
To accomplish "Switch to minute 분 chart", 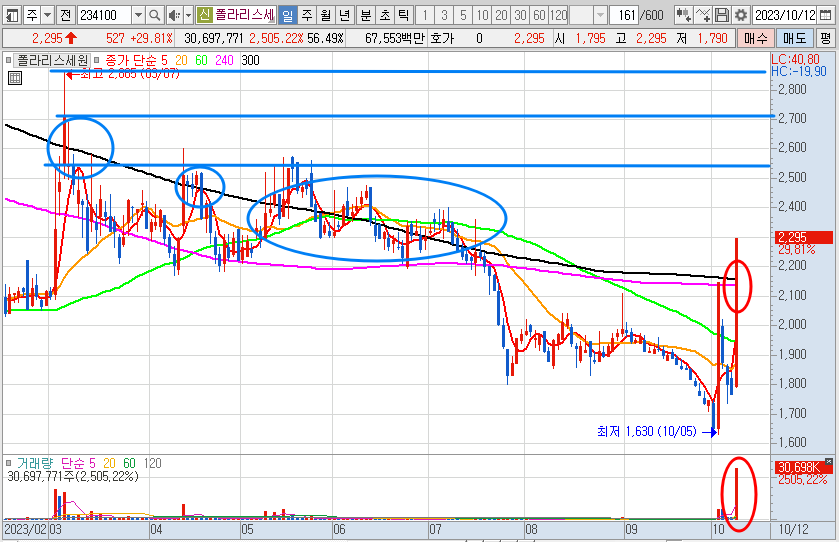I will click(x=366, y=15).
